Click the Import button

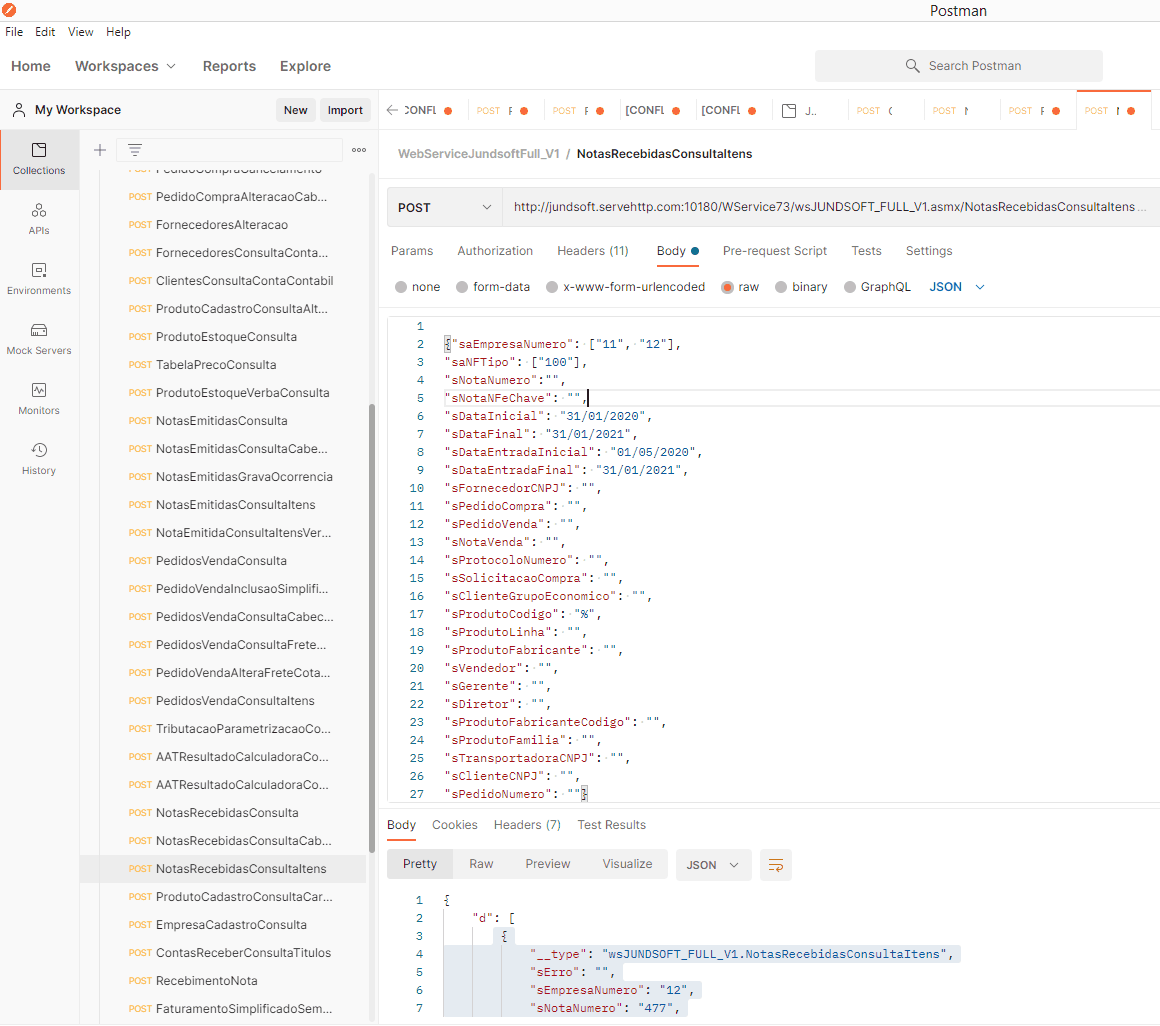click(345, 110)
